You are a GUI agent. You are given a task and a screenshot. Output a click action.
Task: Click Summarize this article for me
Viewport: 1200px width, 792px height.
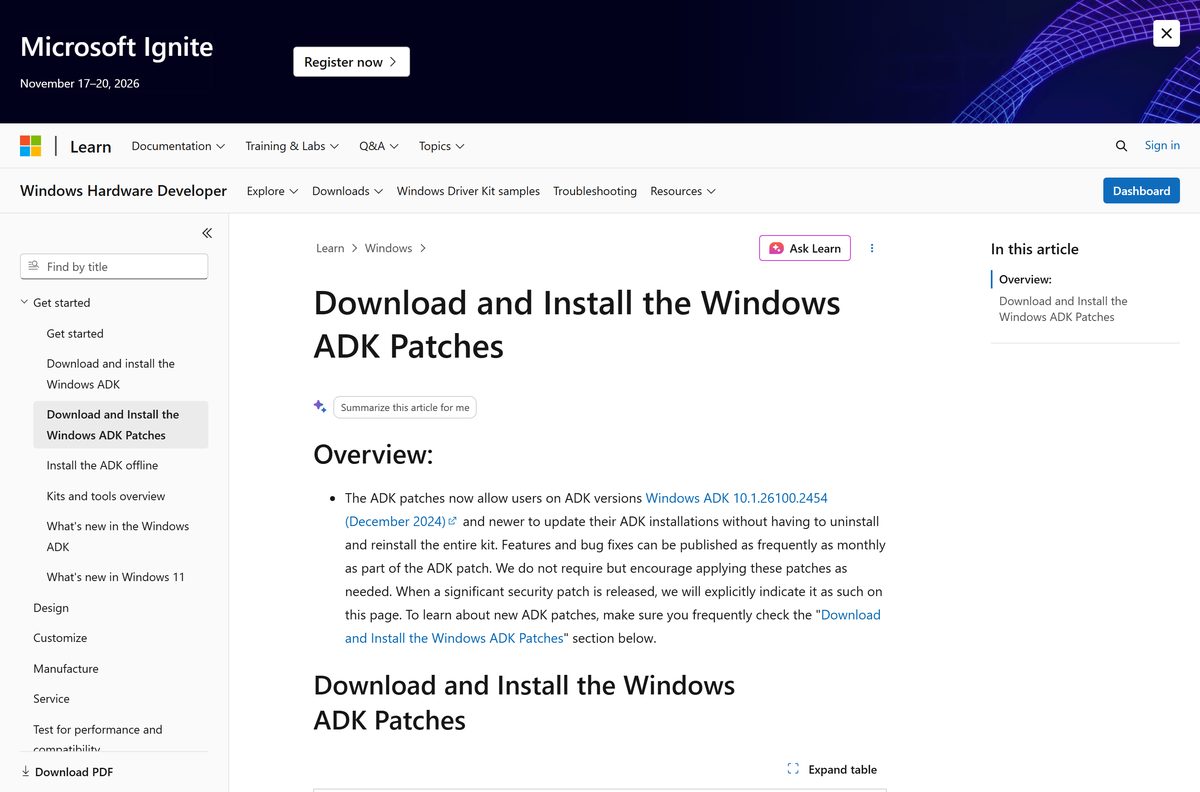coord(405,407)
